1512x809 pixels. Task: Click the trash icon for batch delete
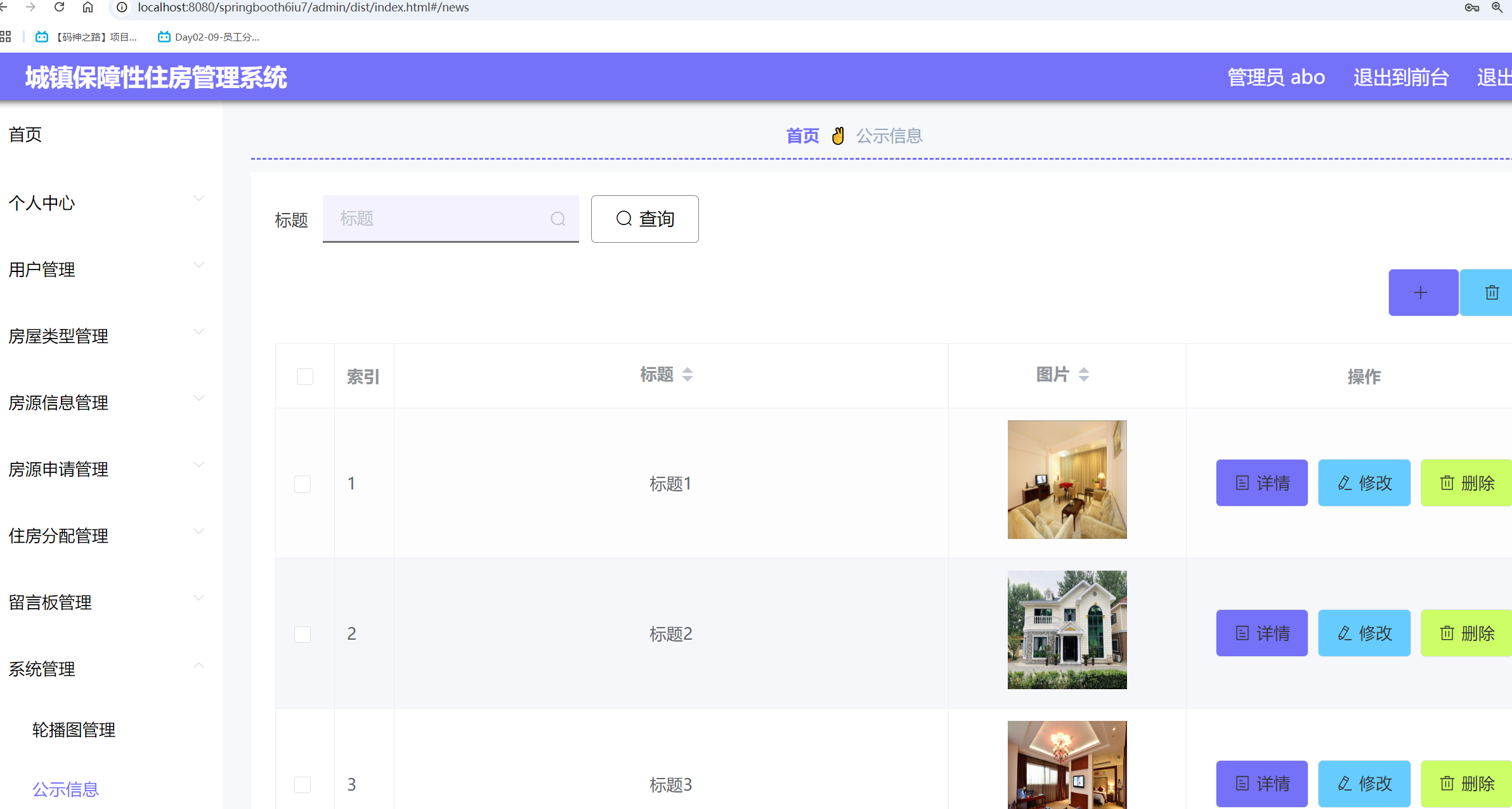[1493, 292]
